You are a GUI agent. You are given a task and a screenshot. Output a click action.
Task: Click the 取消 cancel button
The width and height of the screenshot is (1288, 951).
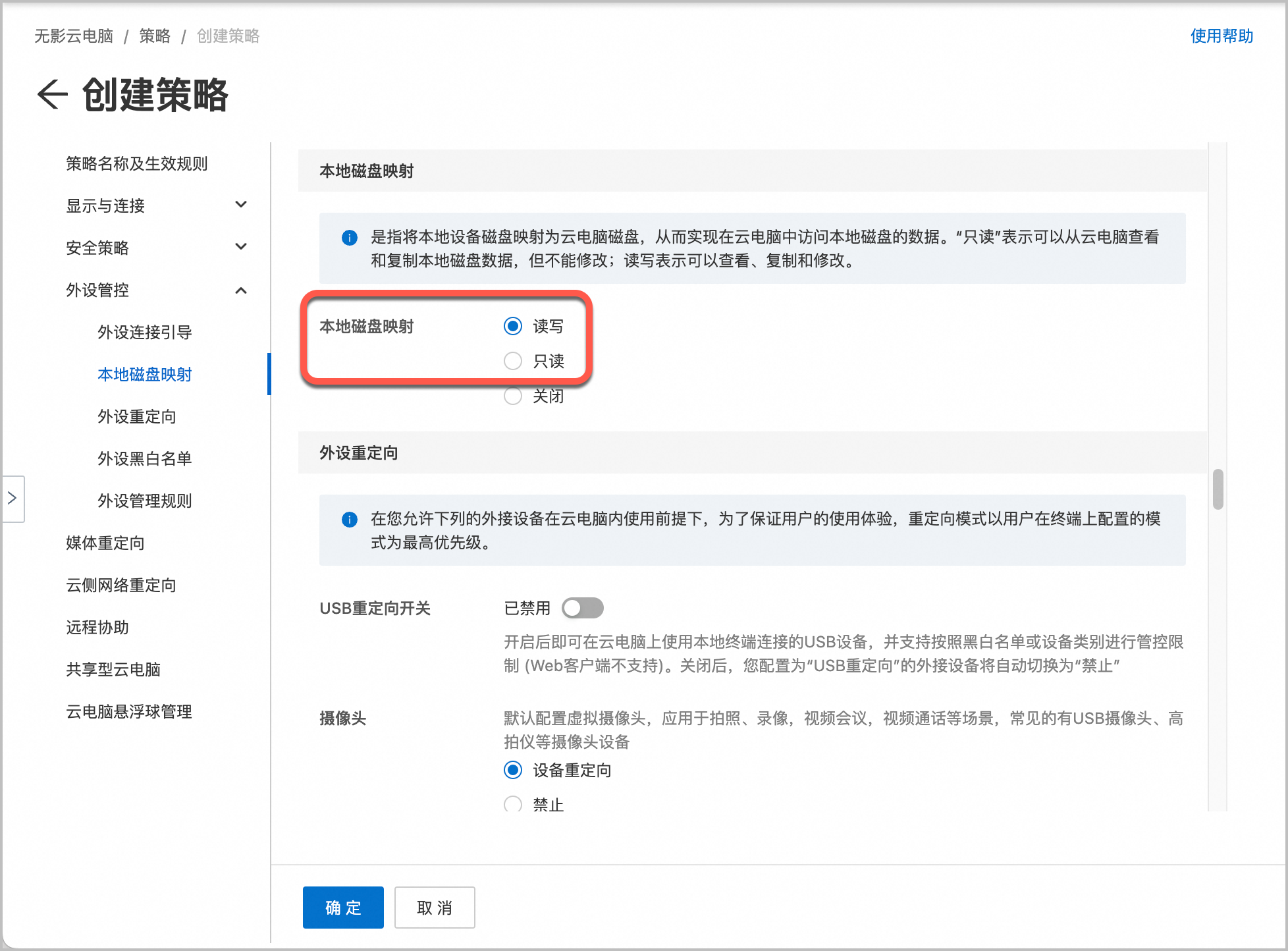pyautogui.click(x=434, y=908)
